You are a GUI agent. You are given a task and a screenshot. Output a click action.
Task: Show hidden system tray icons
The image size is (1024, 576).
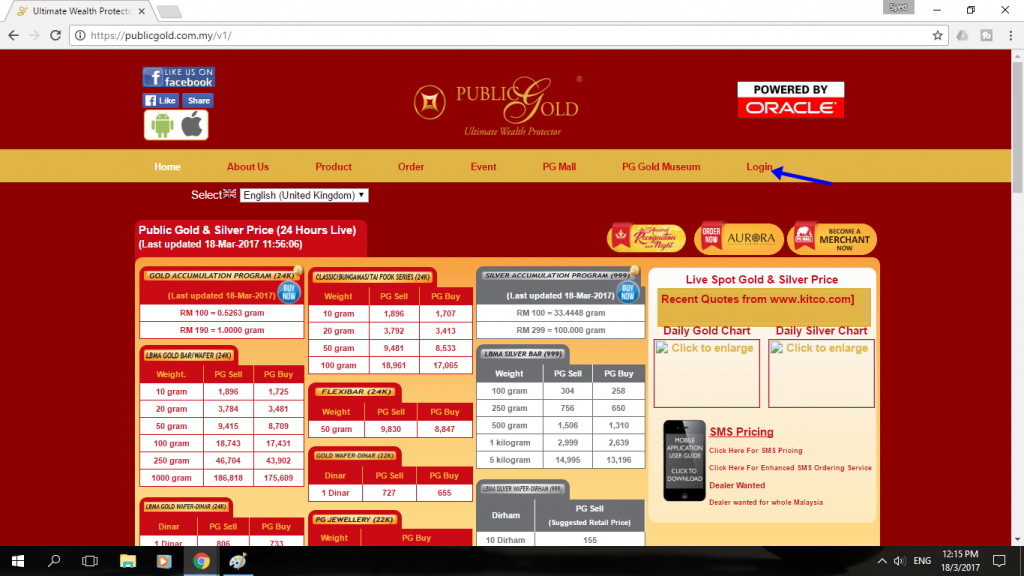tap(882, 561)
